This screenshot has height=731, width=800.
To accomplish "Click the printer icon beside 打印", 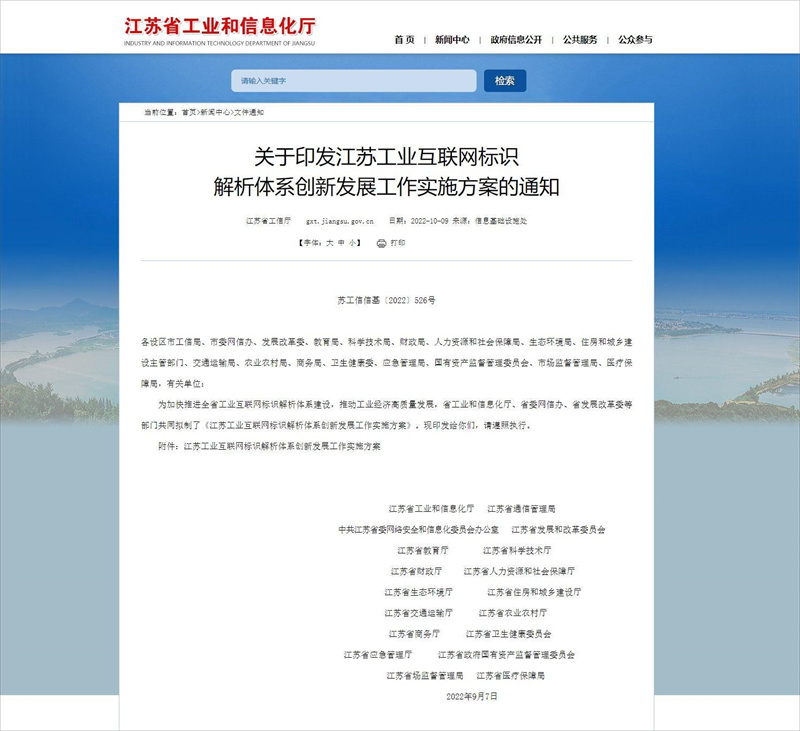I will tap(381, 243).
